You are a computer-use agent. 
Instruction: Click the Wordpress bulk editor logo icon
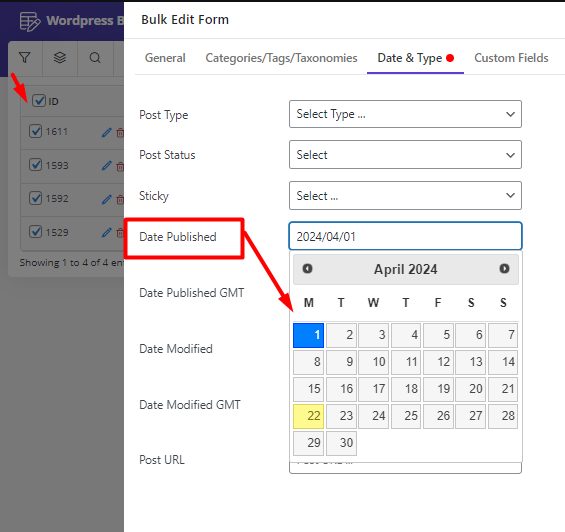click(30, 21)
